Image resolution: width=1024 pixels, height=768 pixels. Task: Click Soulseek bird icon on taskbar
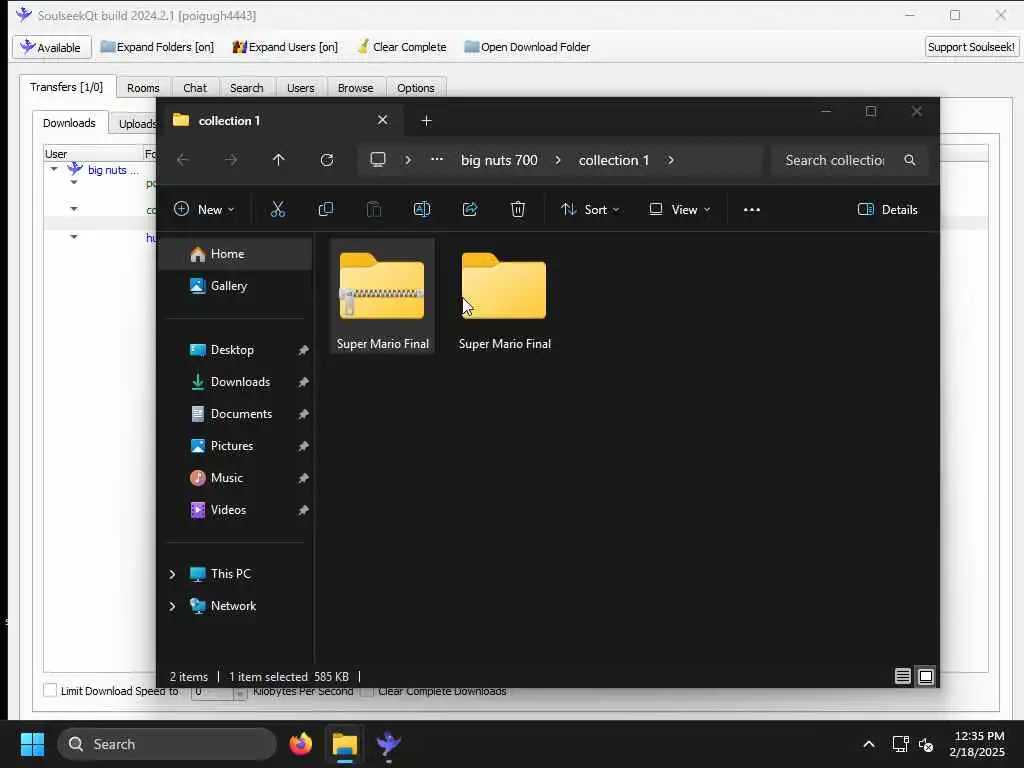(389, 744)
